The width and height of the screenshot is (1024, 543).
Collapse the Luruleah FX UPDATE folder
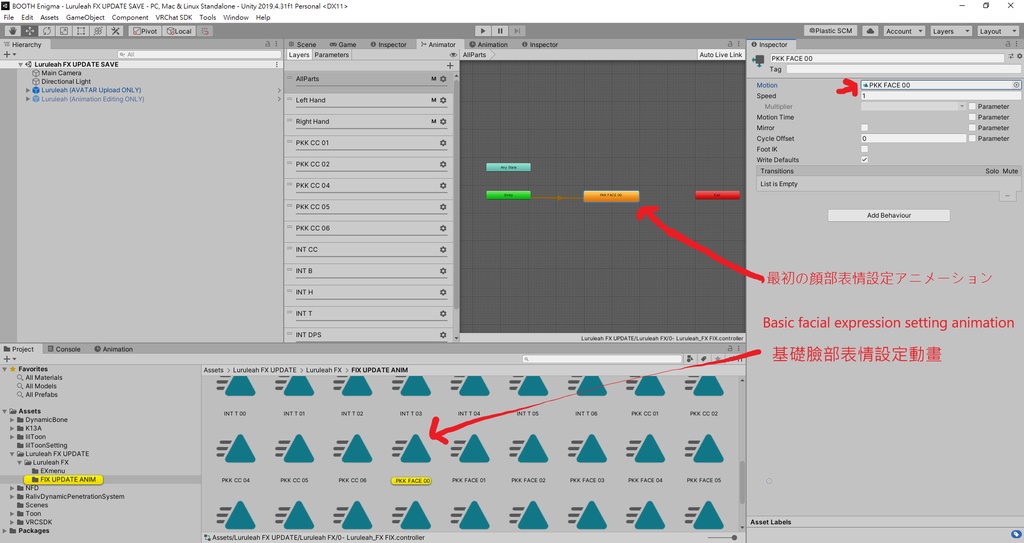[12, 454]
